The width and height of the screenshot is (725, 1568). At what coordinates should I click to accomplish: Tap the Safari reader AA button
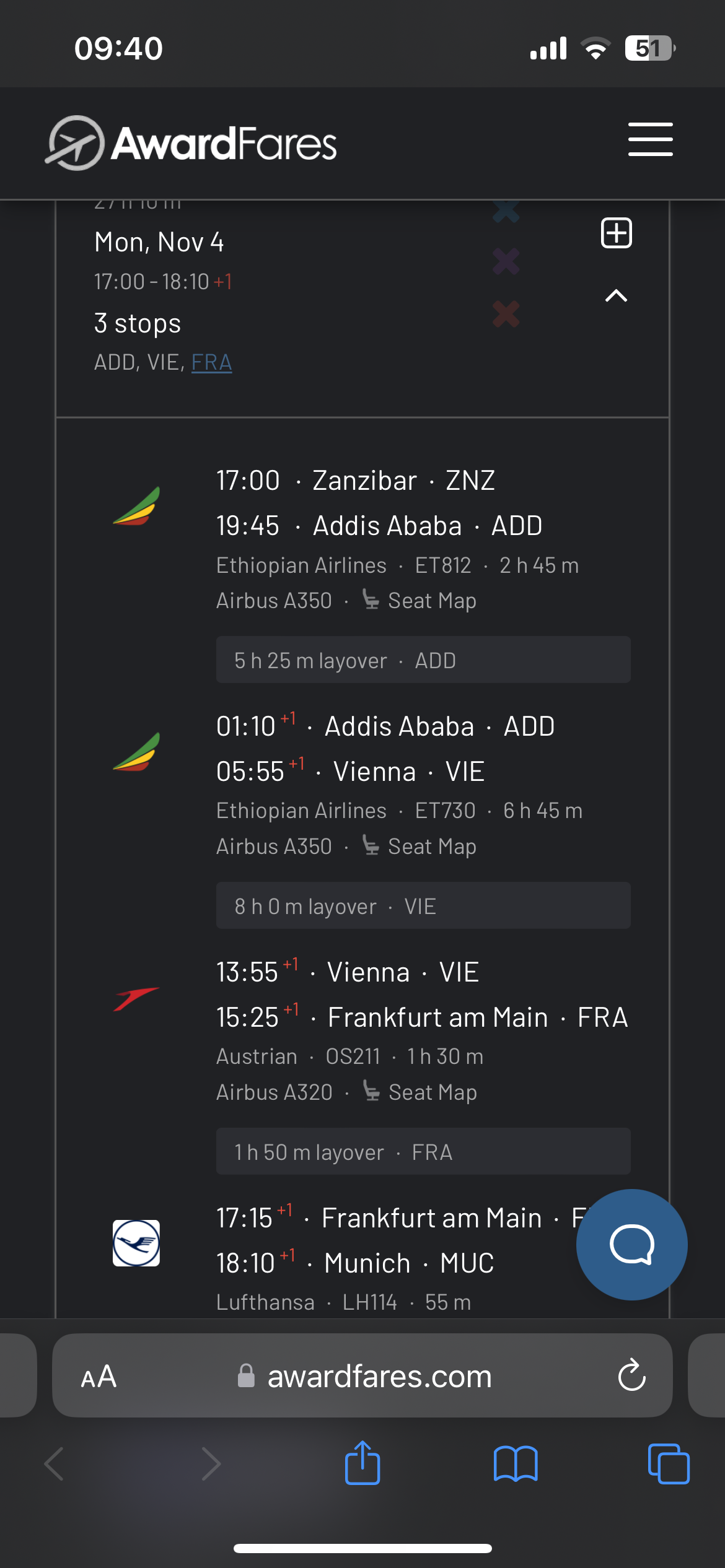99,1376
